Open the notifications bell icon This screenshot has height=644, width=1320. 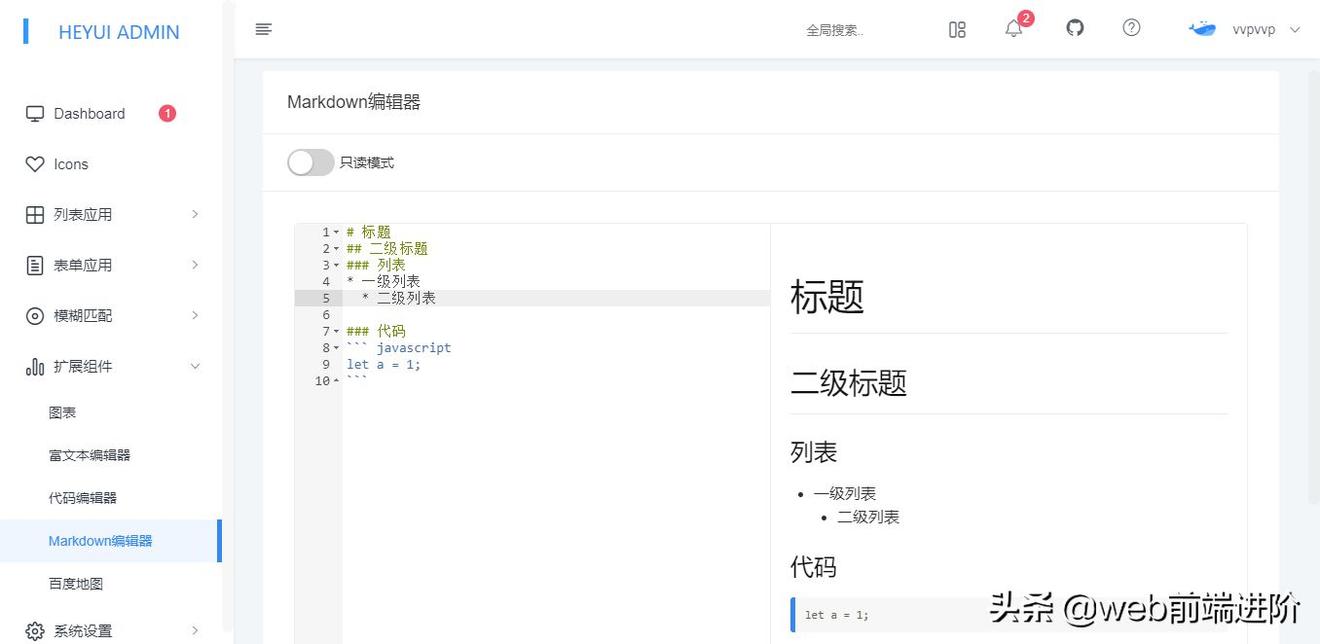[1013, 30]
